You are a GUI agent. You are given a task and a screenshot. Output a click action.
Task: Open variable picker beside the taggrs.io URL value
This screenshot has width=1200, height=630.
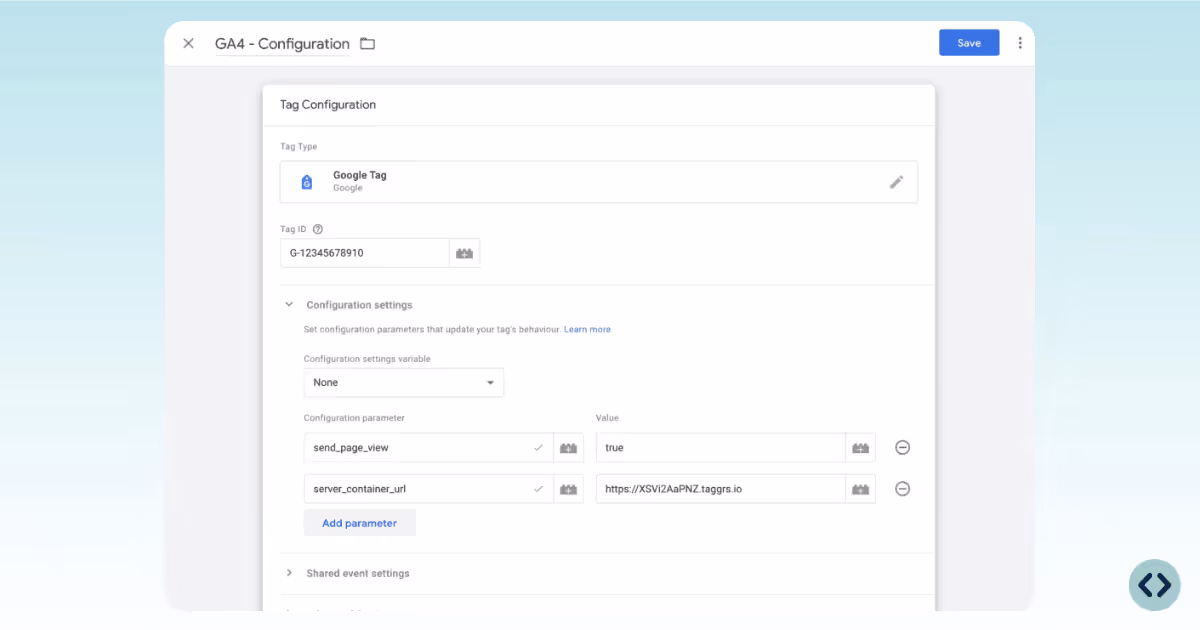pyautogui.click(x=861, y=489)
